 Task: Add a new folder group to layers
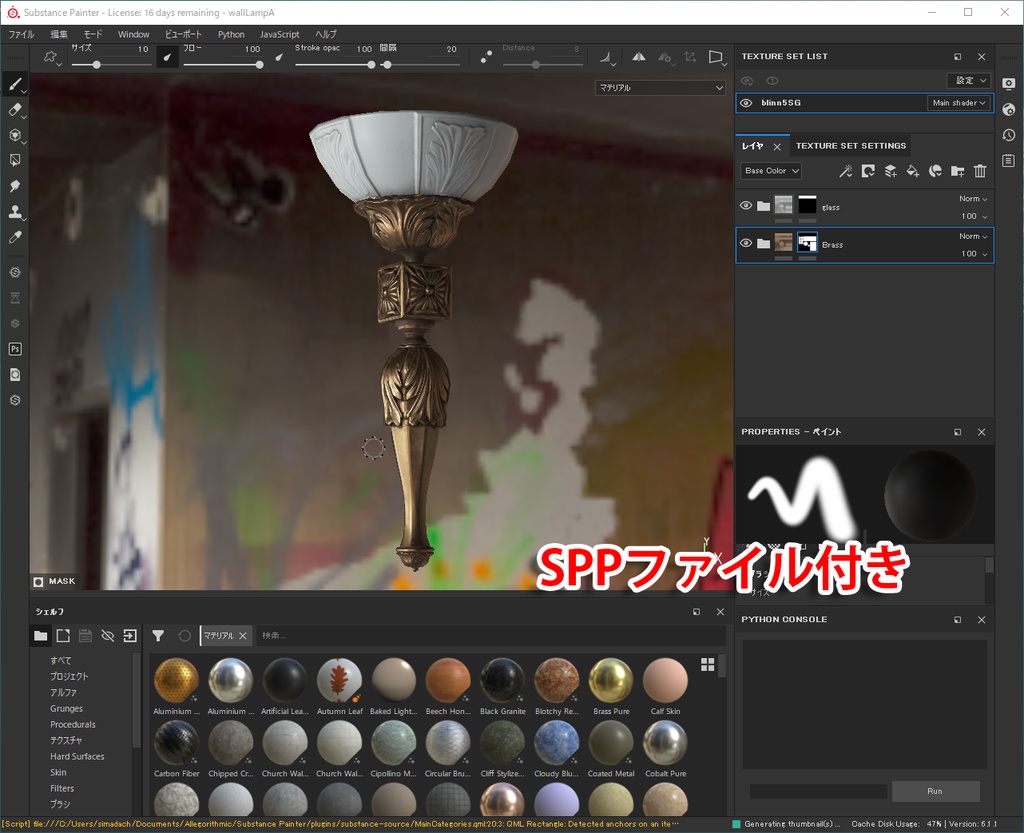(957, 171)
